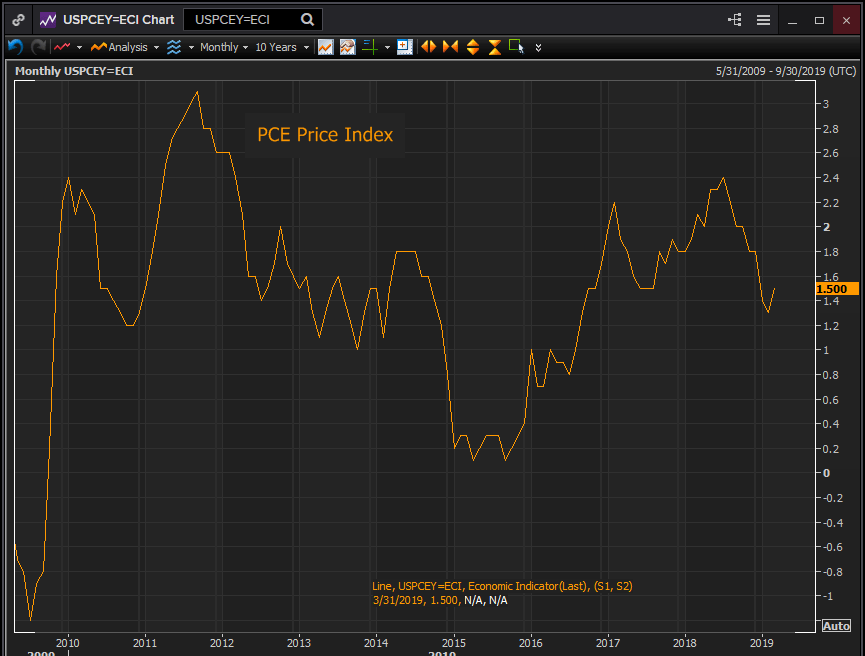
Task: Click the 2.8 y-axis label
Action: tap(830, 129)
